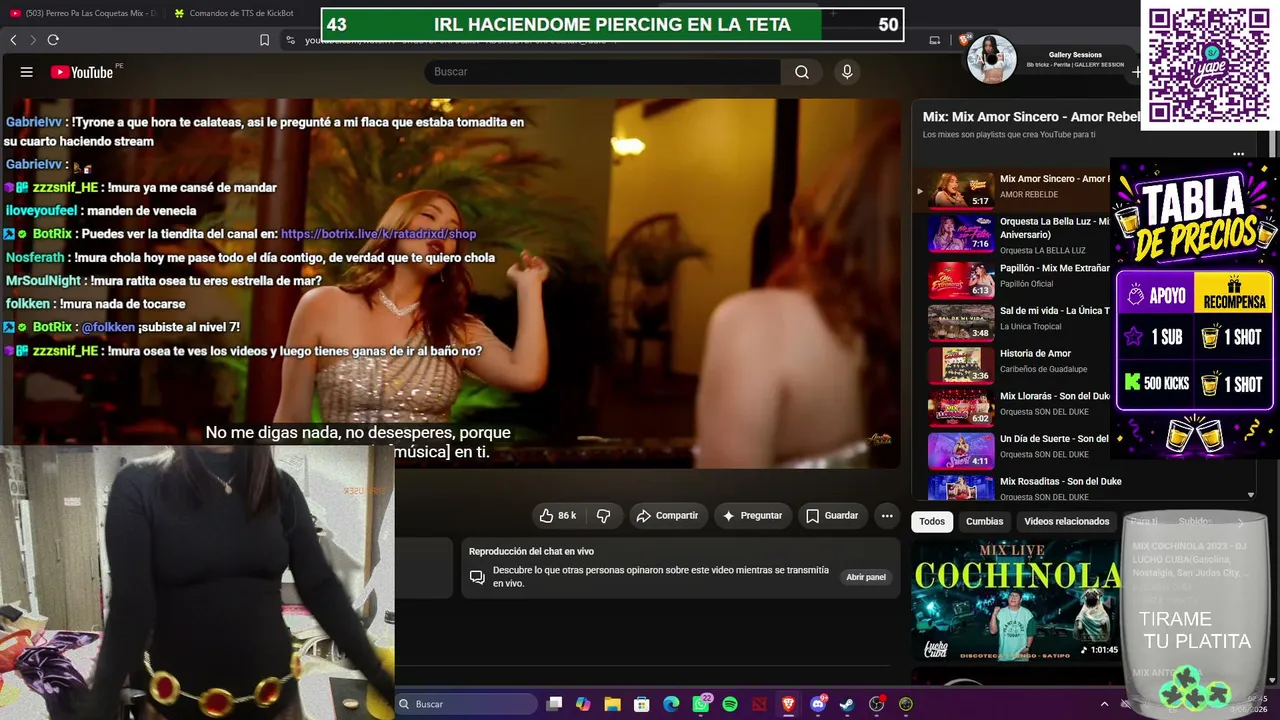Launch Copilot from the taskbar
Viewport: 1280px width, 720px height.
(583, 704)
